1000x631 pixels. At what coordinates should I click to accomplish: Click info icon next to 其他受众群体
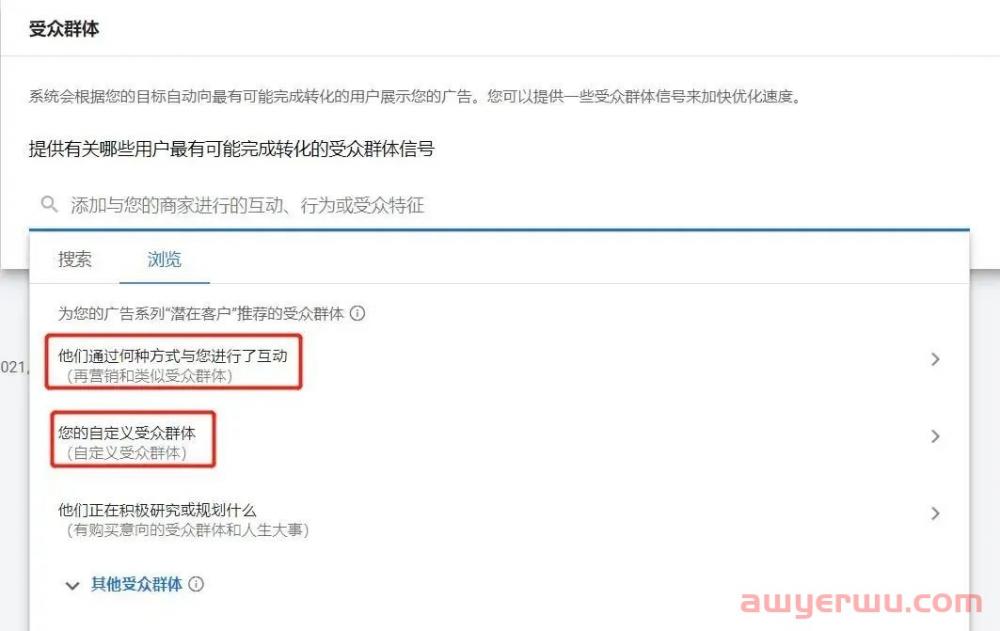point(196,584)
